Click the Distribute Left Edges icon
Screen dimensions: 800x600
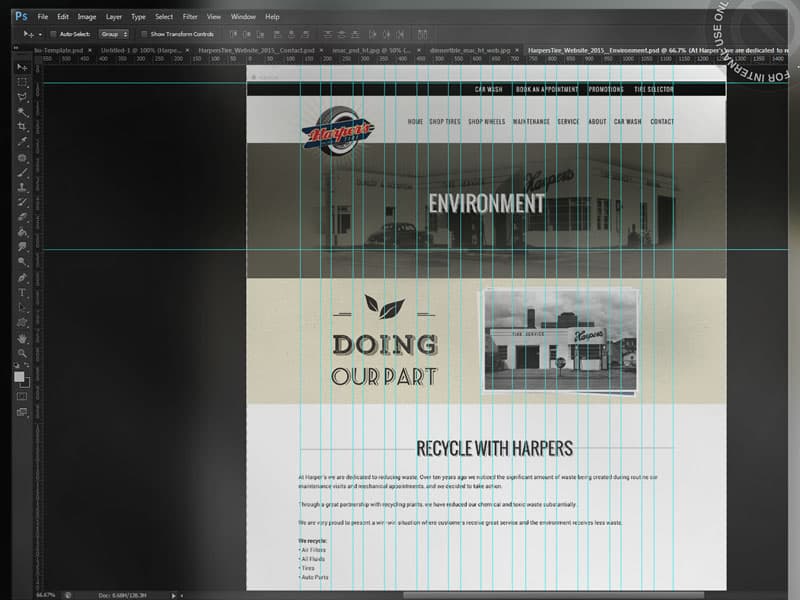pos(372,34)
